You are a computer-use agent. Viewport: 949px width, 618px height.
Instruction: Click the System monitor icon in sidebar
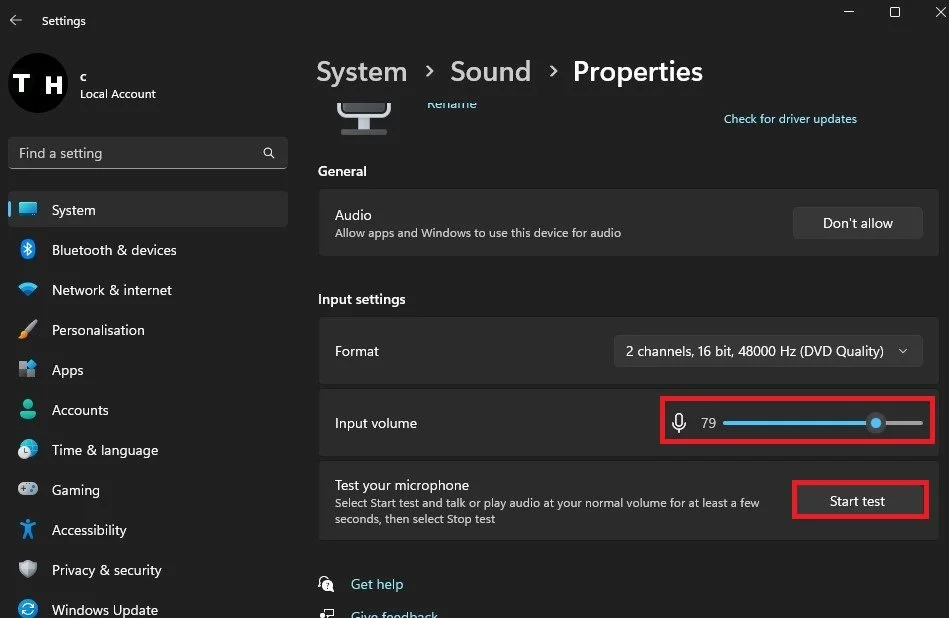coord(28,209)
